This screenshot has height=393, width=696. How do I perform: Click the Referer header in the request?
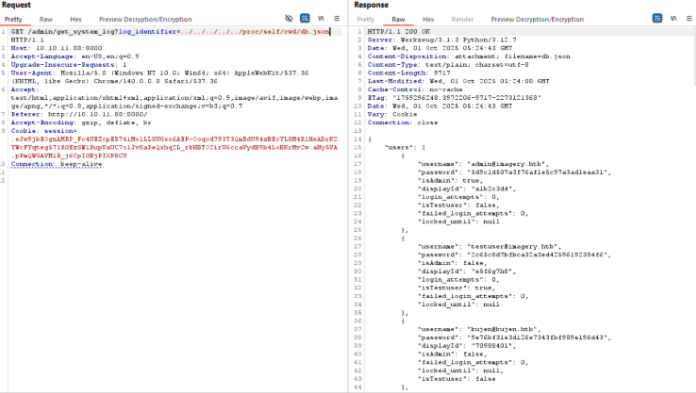79,114
